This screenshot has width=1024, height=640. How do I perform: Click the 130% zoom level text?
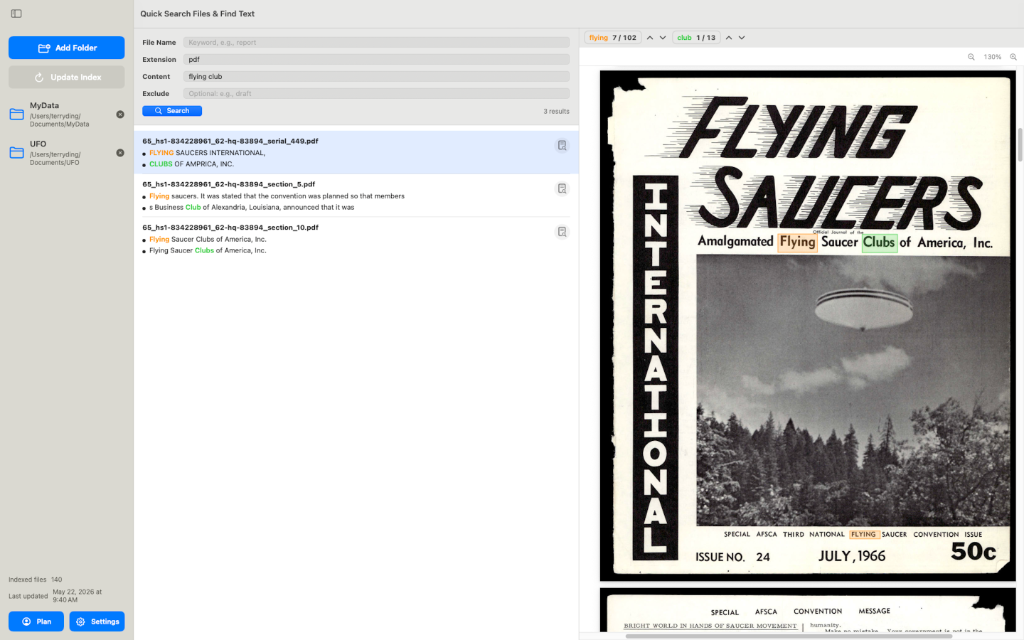coord(992,57)
